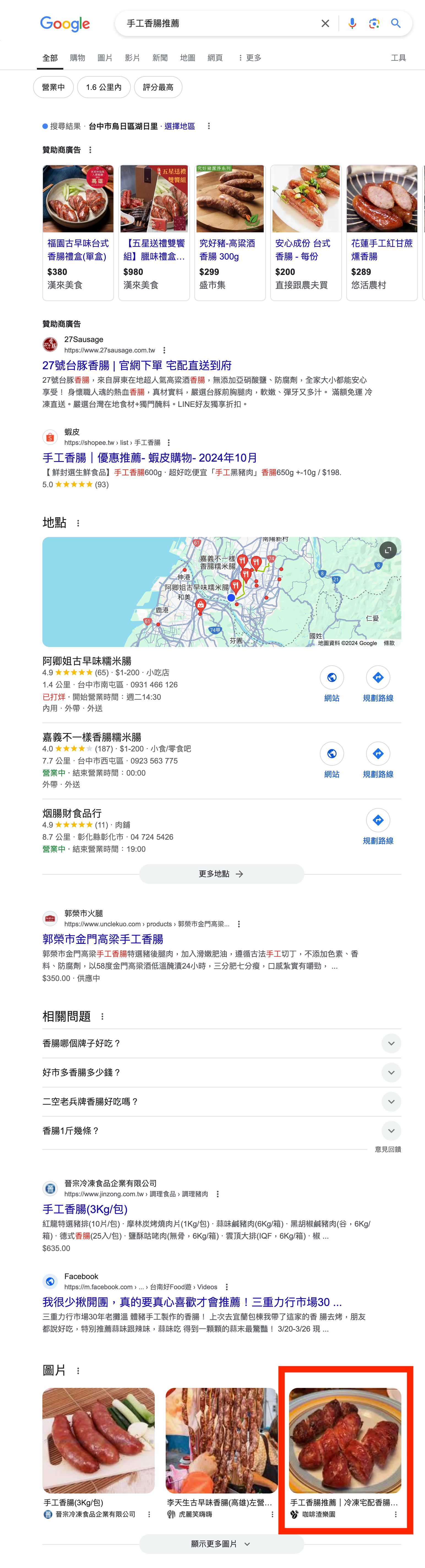Get directions to 烟腸財食品行

coord(378,819)
